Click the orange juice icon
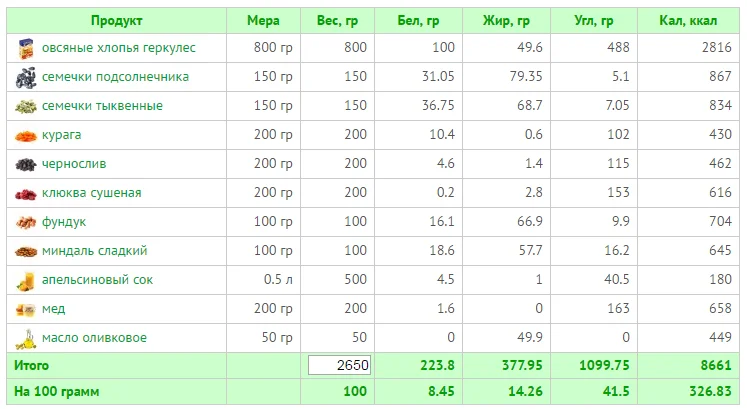 (x=26, y=281)
